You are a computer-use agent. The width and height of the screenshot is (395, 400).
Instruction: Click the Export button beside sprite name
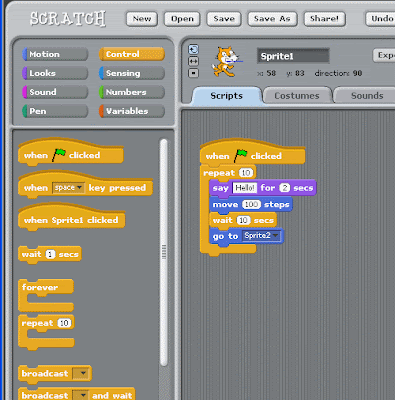pyautogui.click(x=384, y=55)
